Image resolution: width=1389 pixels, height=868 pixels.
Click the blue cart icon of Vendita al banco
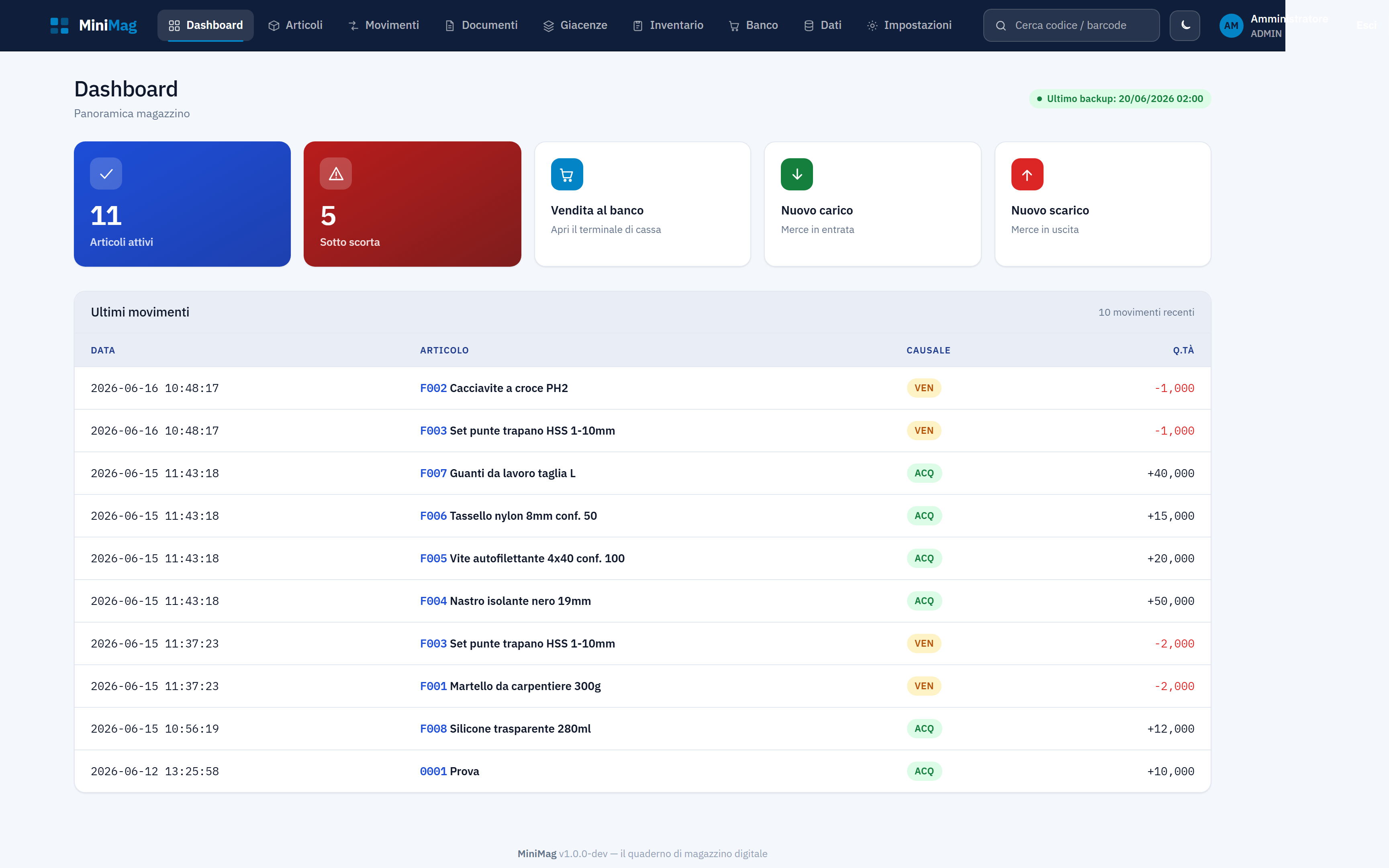(567, 174)
